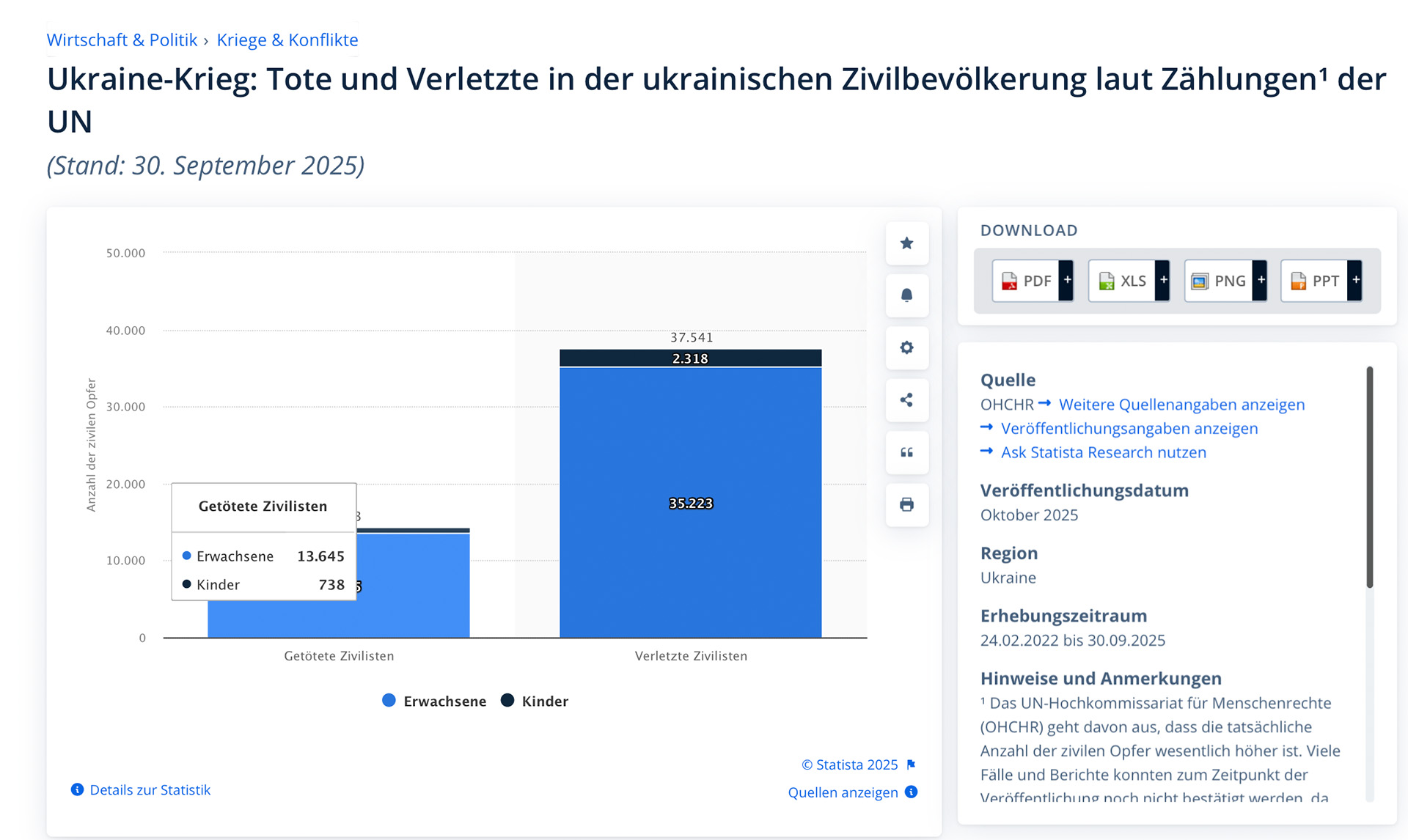This screenshot has height=840, width=1408.
Task: Click the quotation citation icon
Action: pos(906,452)
